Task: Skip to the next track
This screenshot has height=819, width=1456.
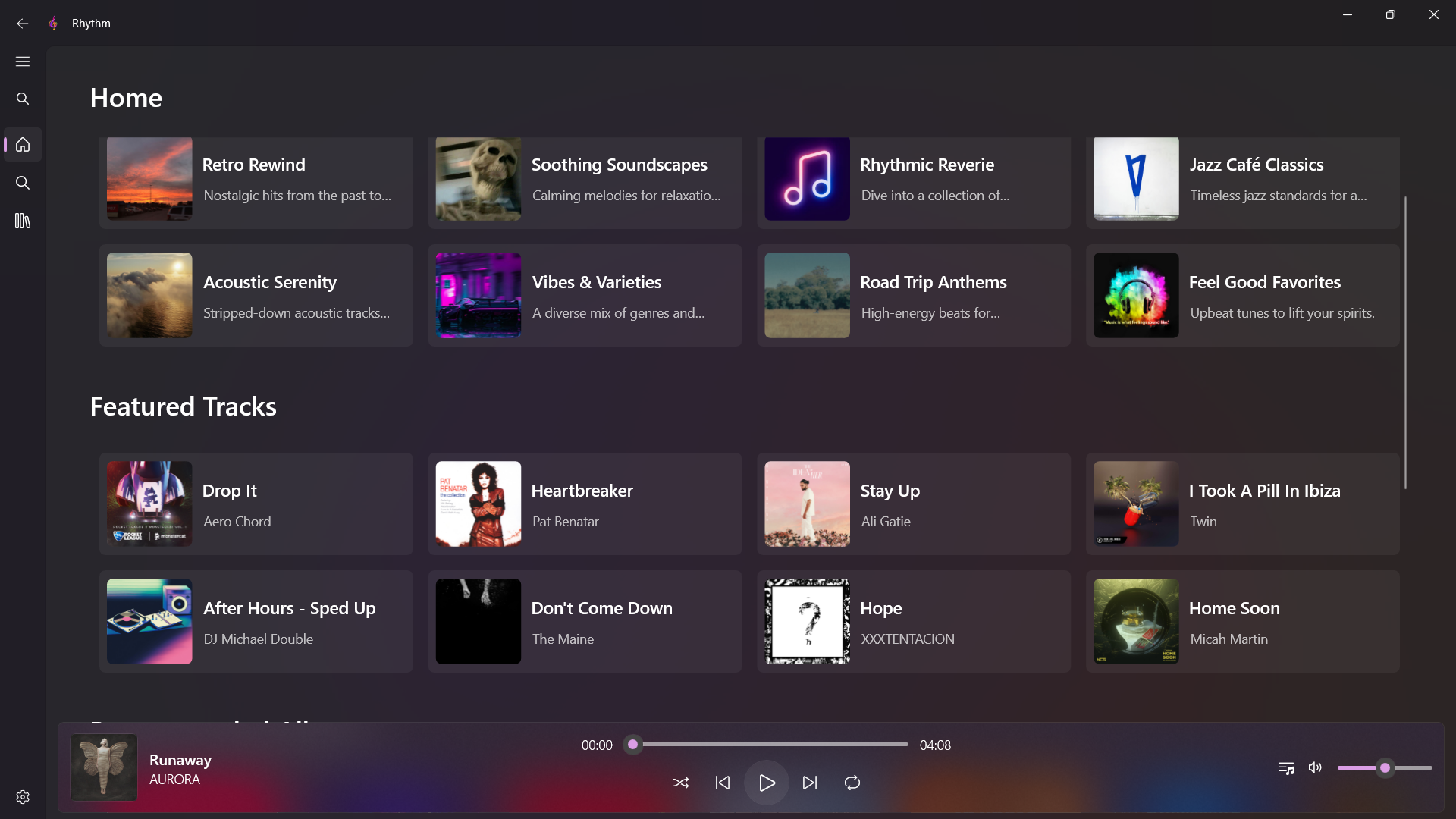Action: (x=810, y=783)
